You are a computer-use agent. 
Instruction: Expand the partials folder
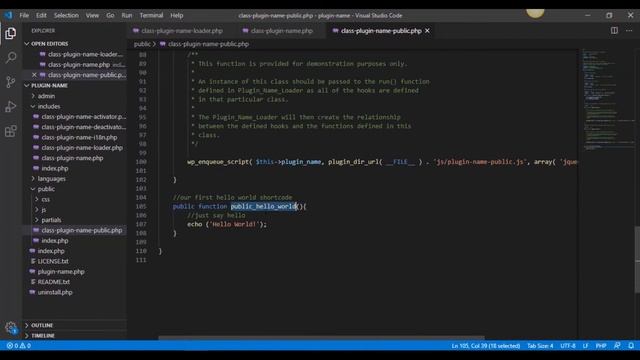[51, 220]
